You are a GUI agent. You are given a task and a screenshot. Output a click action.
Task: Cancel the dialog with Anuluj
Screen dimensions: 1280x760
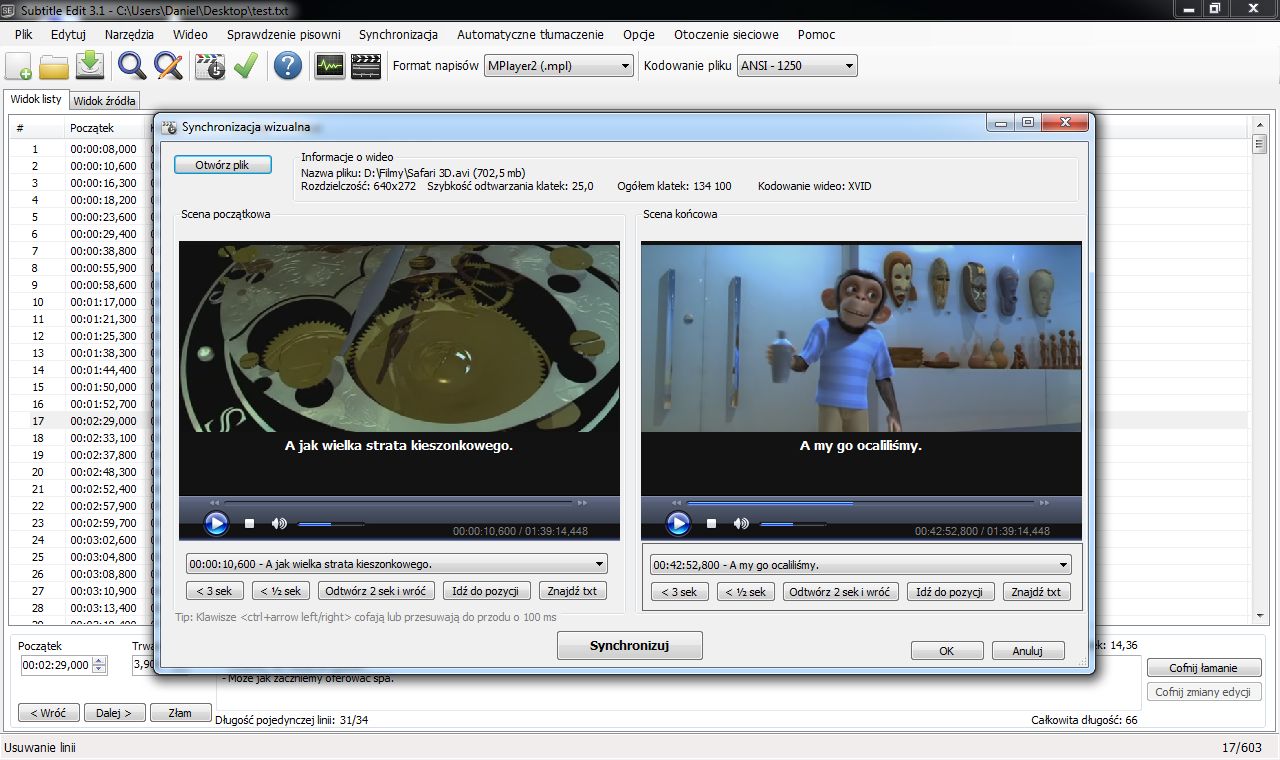(1027, 651)
